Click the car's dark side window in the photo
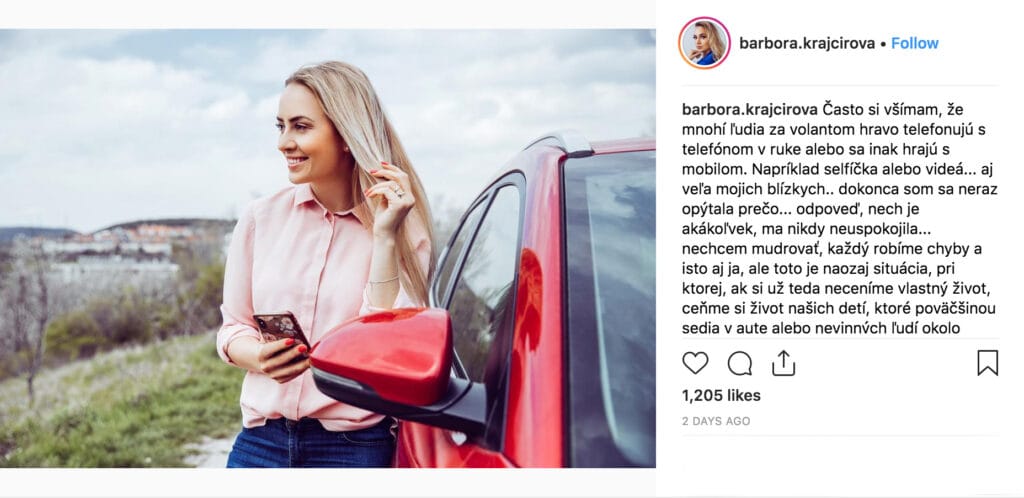The height and width of the screenshot is (498, 1024). [x=610, y=307]
